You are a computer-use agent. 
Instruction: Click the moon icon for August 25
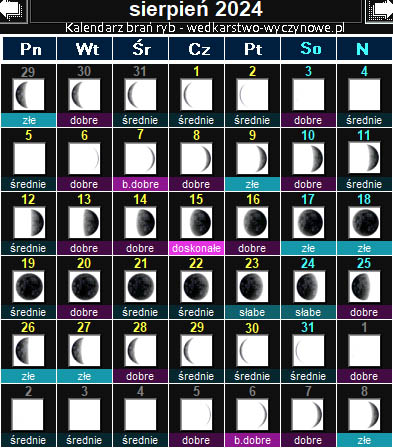click(x=364, y=287)
